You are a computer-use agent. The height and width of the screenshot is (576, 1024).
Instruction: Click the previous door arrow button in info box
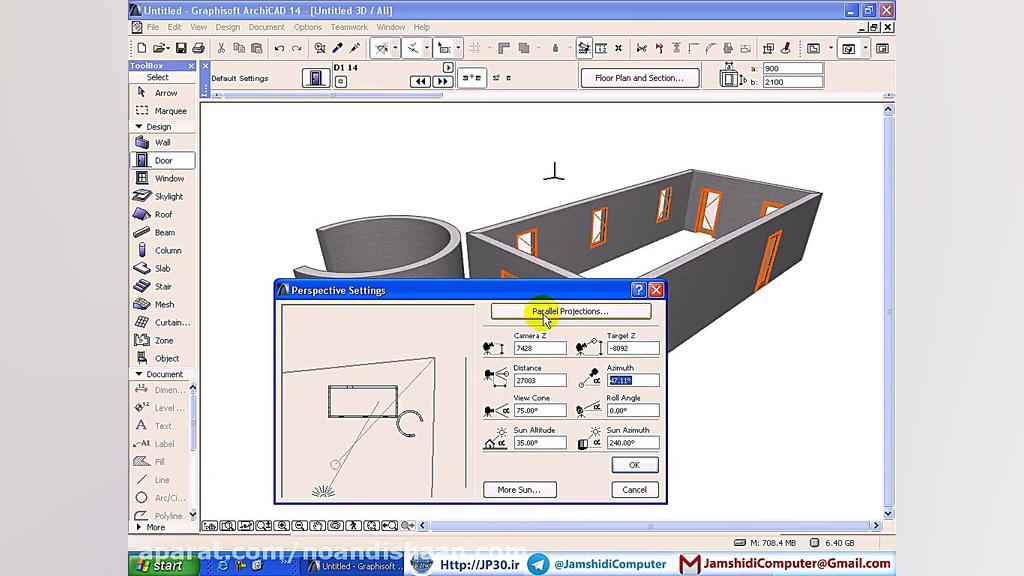(x=420, y=82)
